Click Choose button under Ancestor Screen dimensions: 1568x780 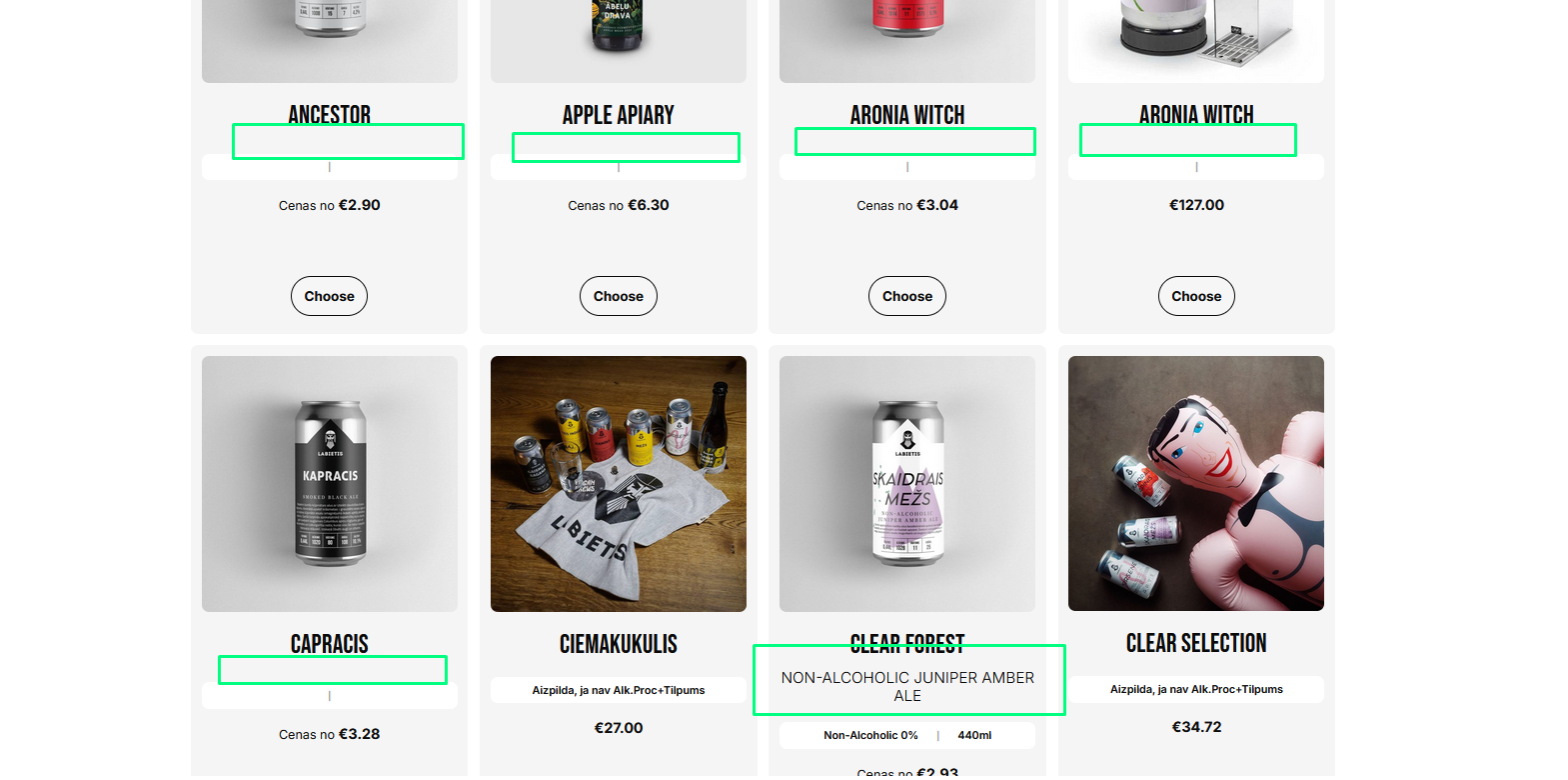point(329,296)
